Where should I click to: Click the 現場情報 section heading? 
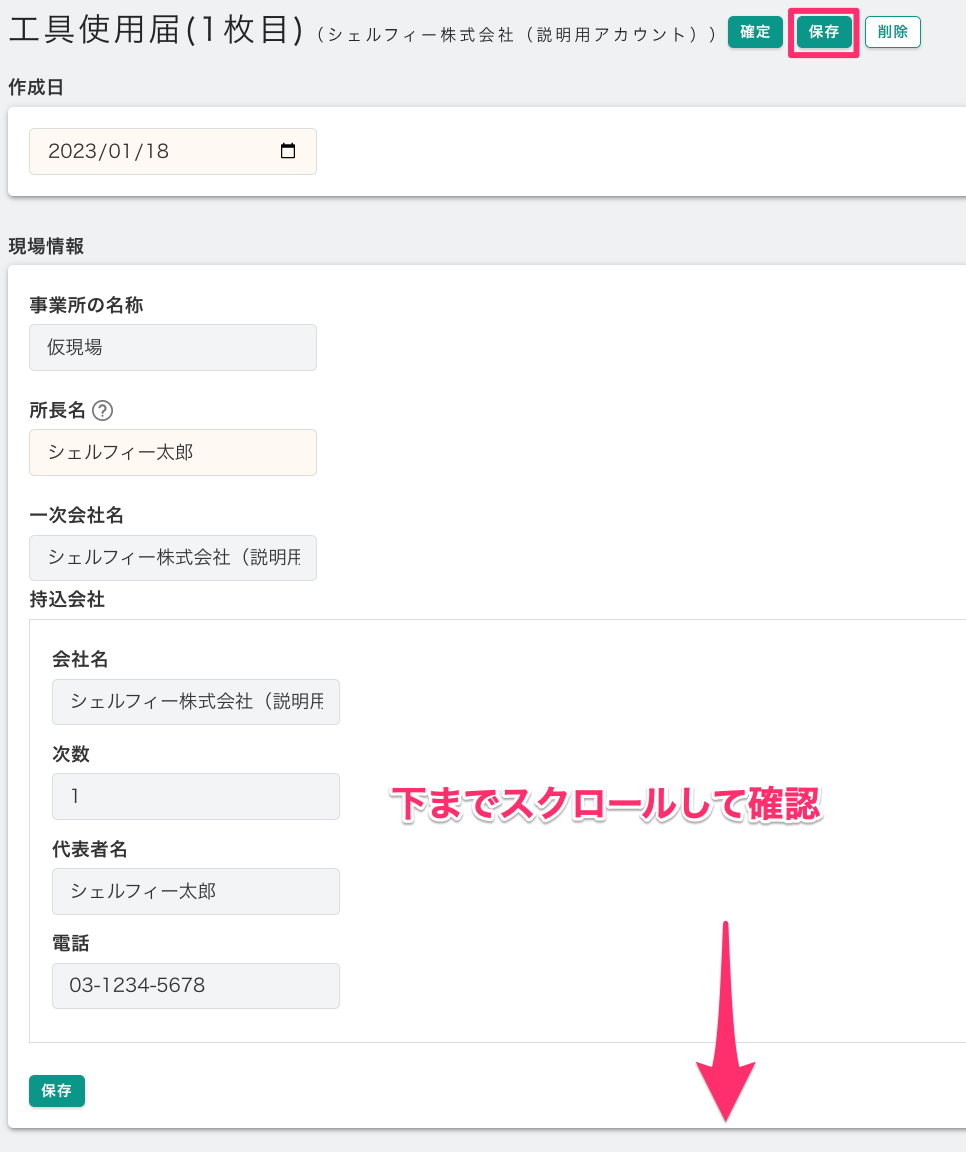tap(46, 246)
